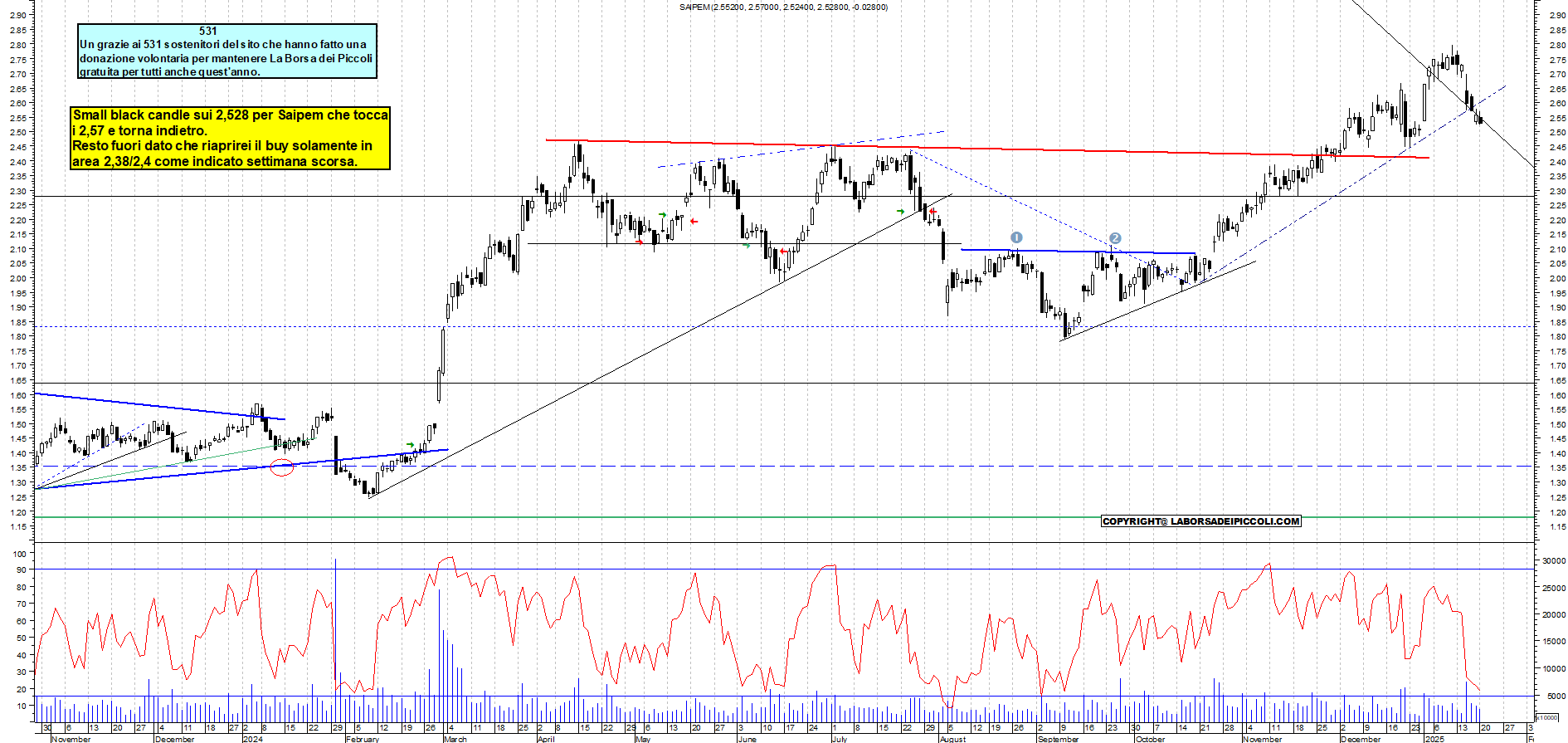Click the 'February' month label
Viewport: 1568px width, 743px height.
pyautogui.click(x=363, y=739)
